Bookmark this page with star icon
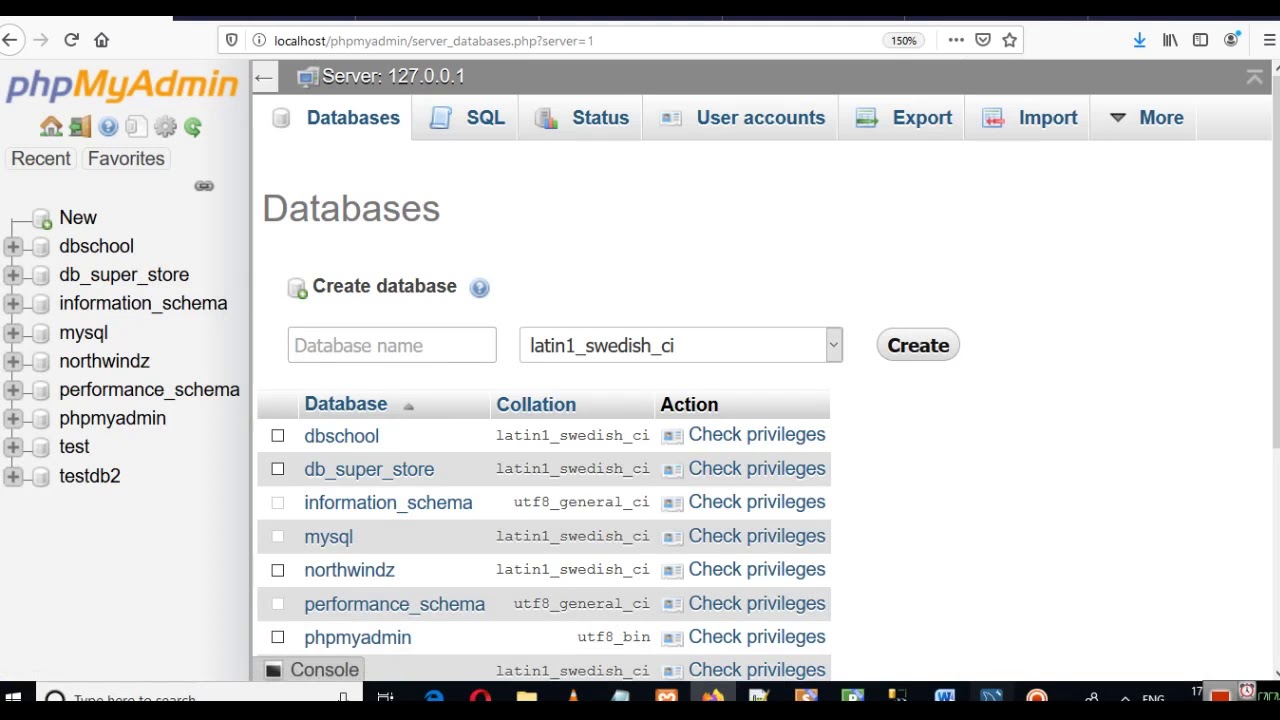This screenshot has height=720, width=1280. 1010,40
